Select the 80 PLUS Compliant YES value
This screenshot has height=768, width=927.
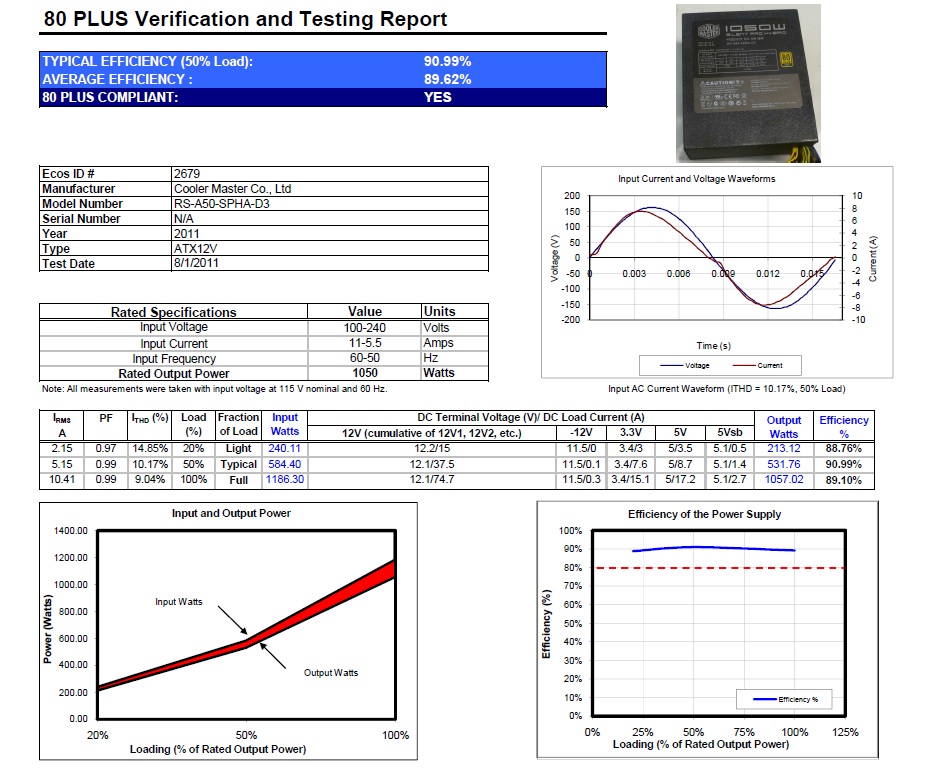[x=437, y=97]
